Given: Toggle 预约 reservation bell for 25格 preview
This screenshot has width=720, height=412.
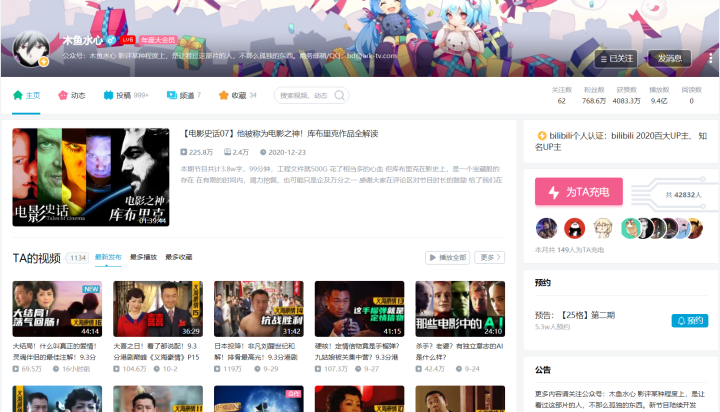Looking at the screenshot, I should pyautogui.click(x=689, y=320).
